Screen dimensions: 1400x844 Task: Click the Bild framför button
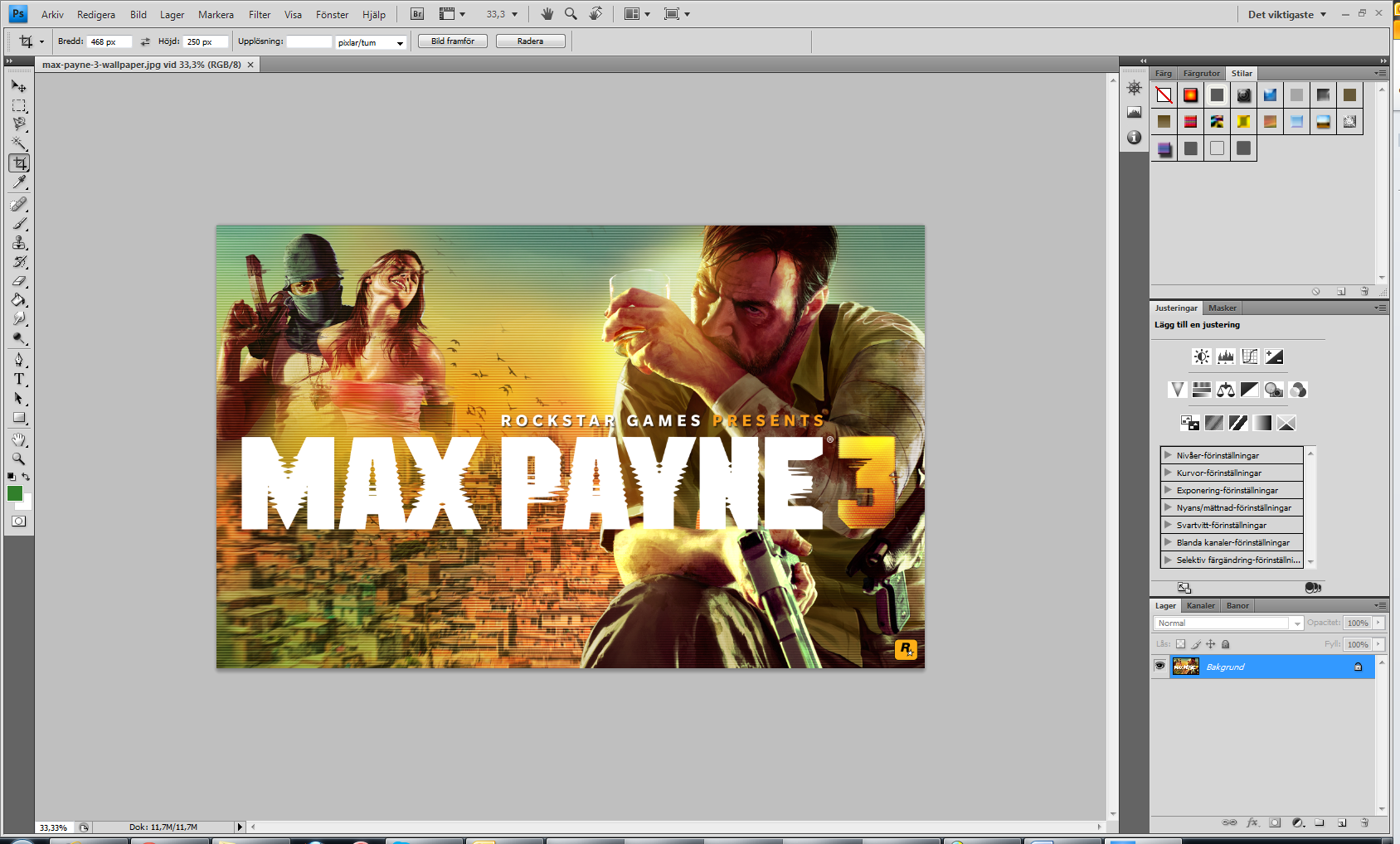tap(453, 41)
